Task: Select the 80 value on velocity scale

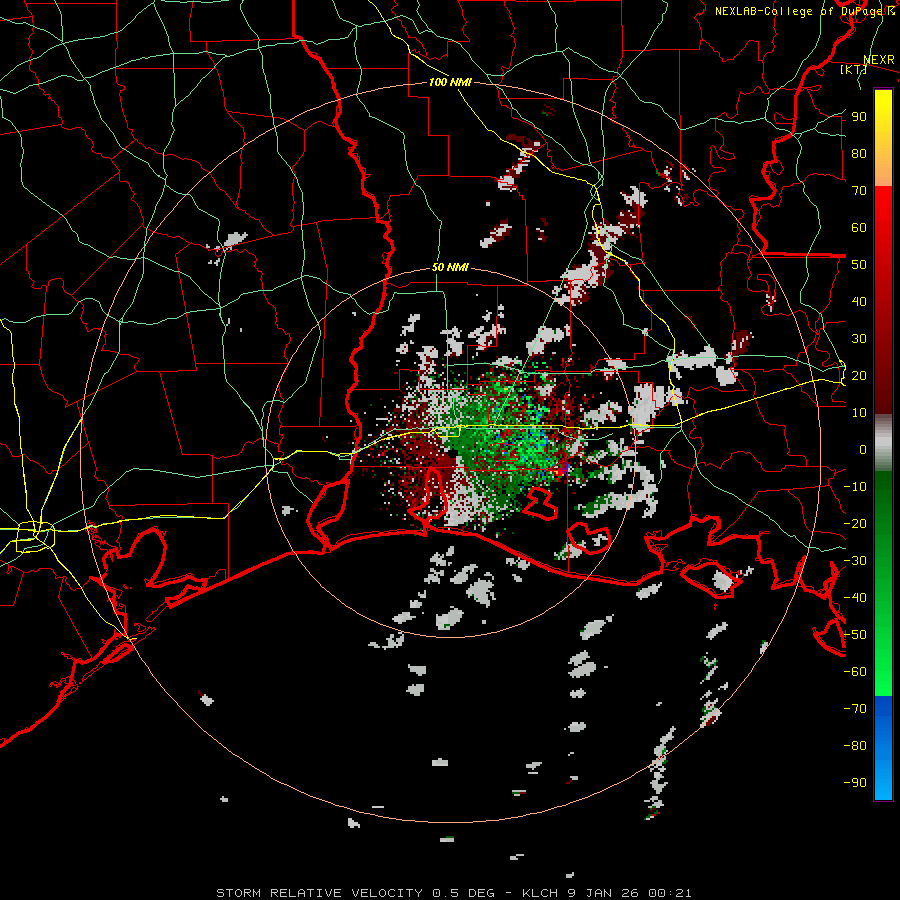Action: click(859, 154)
